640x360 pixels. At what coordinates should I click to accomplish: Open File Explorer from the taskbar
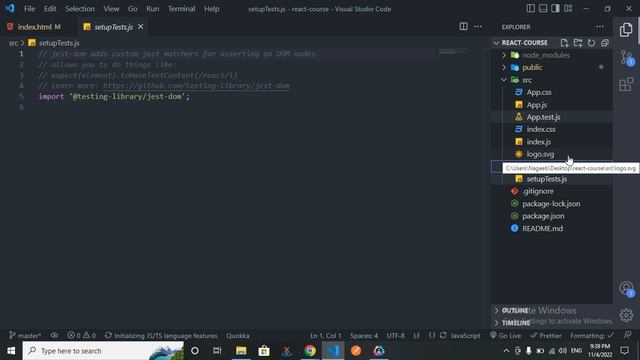pyautogui.click(x=241, y=351)
